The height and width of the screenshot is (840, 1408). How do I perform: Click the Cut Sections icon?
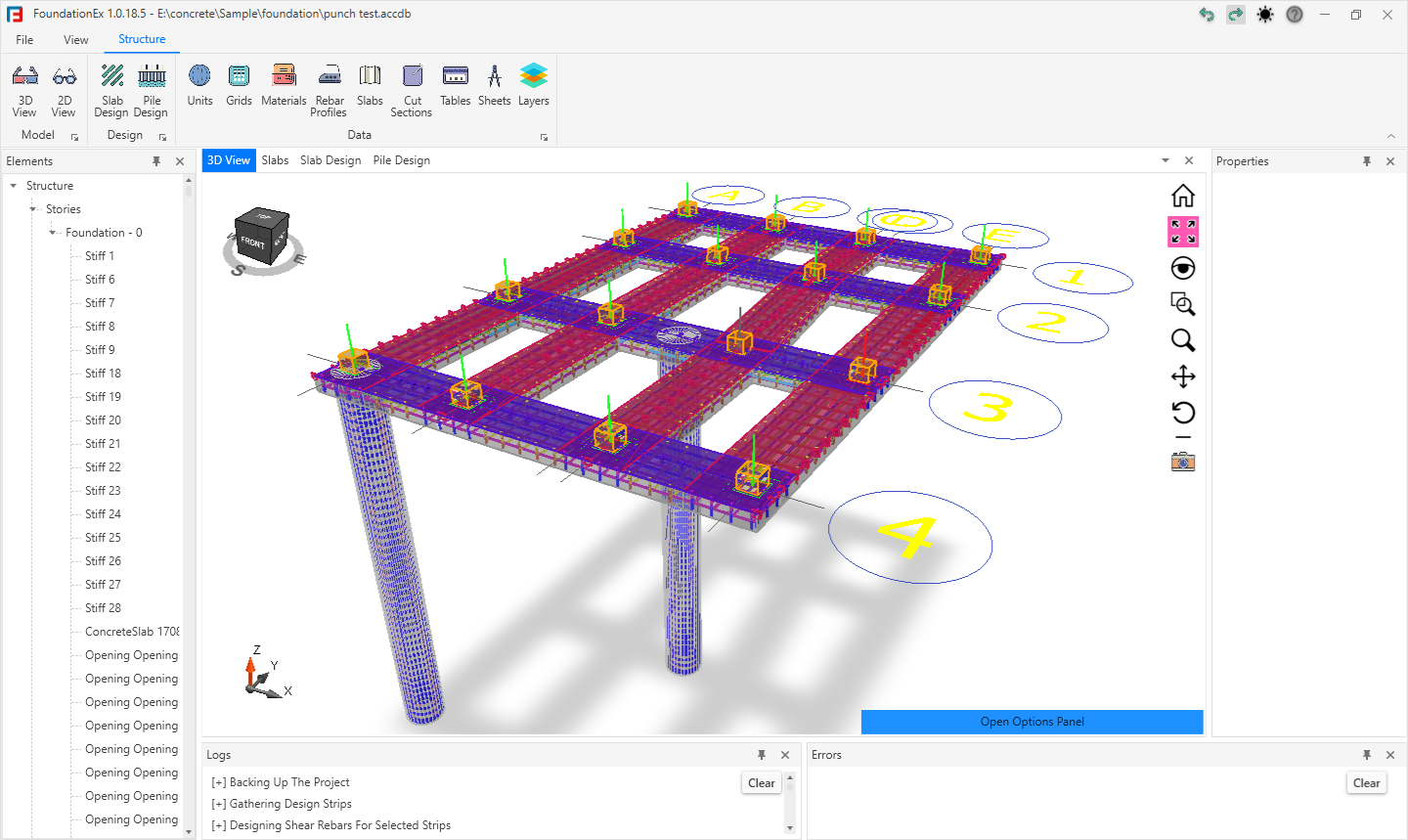click(x=412, y=90)
